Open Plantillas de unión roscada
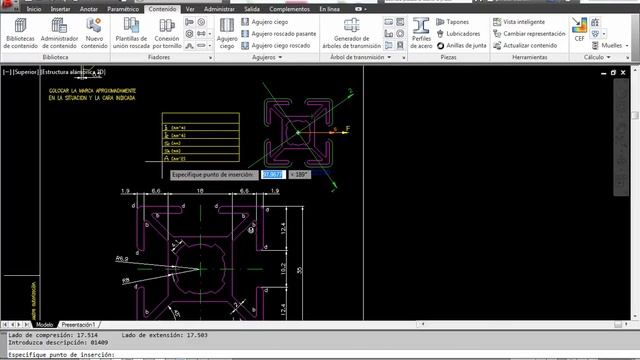This screenshot has width=640, height=360. (x=131, y=33)
